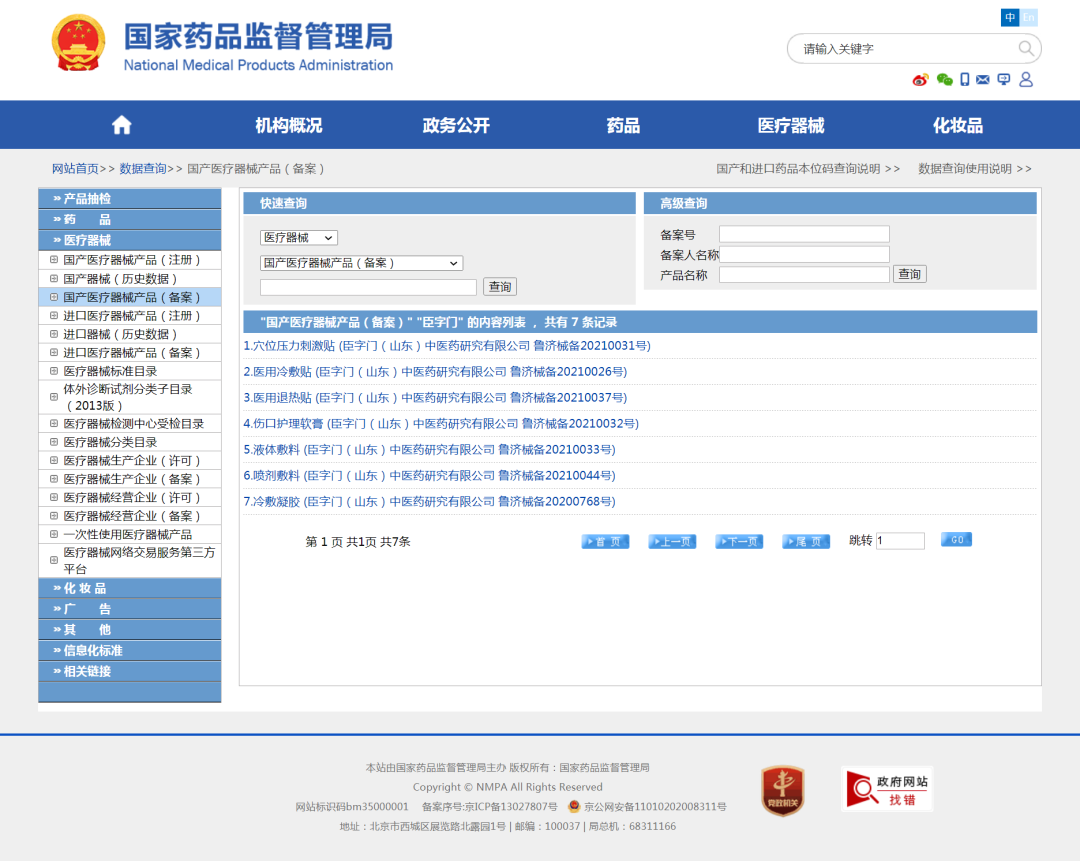
Task: Click the user account icon
Action: pos(1026,80)
